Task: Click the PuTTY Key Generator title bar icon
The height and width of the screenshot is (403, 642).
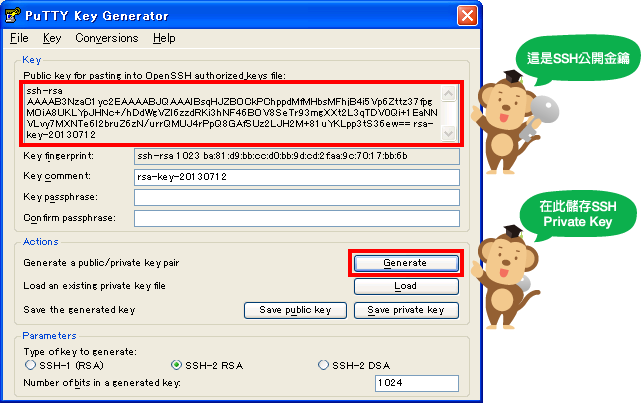Action: (x=12, y=15)
